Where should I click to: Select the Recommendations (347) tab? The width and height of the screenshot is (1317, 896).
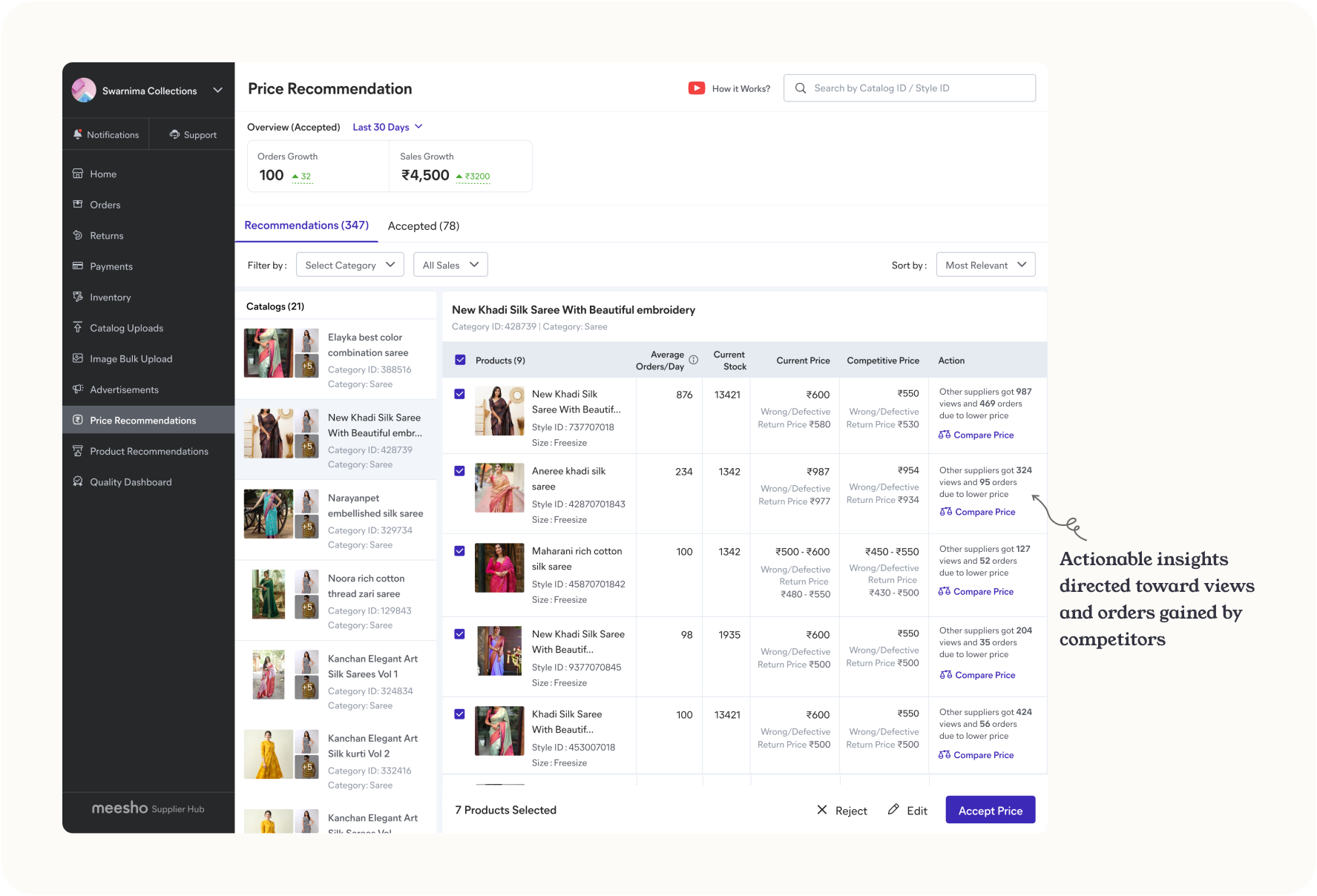306,225
